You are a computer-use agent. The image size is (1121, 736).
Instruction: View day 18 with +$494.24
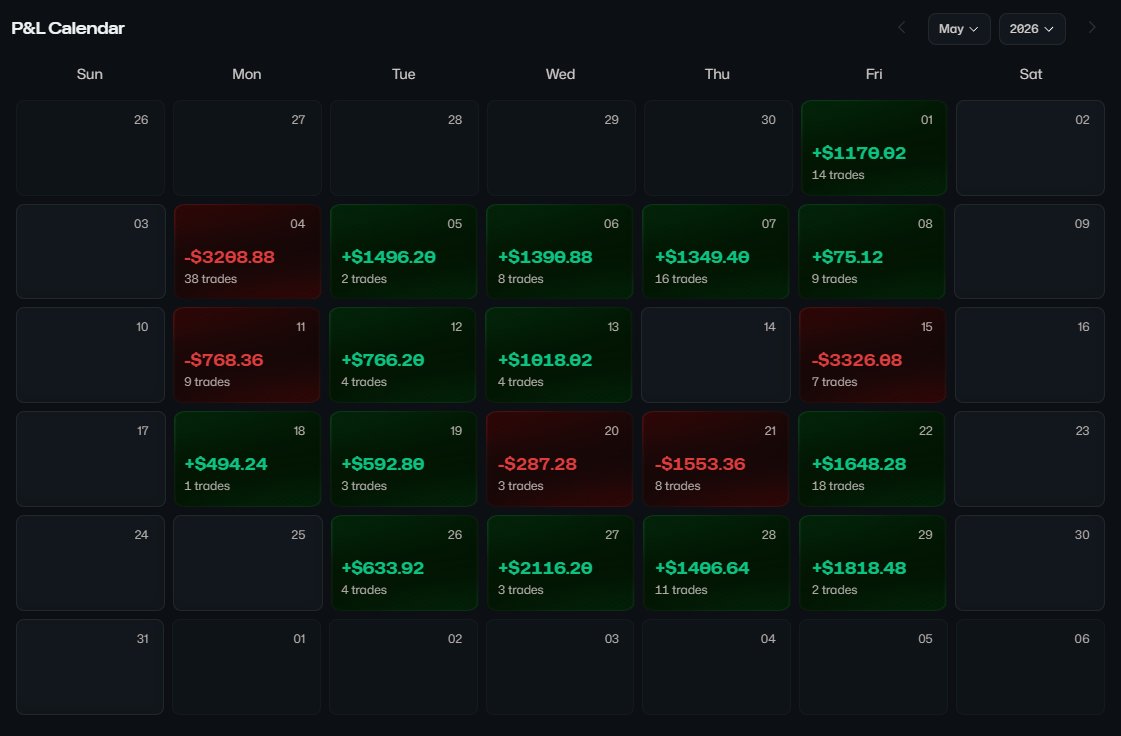tap(247, 459)
